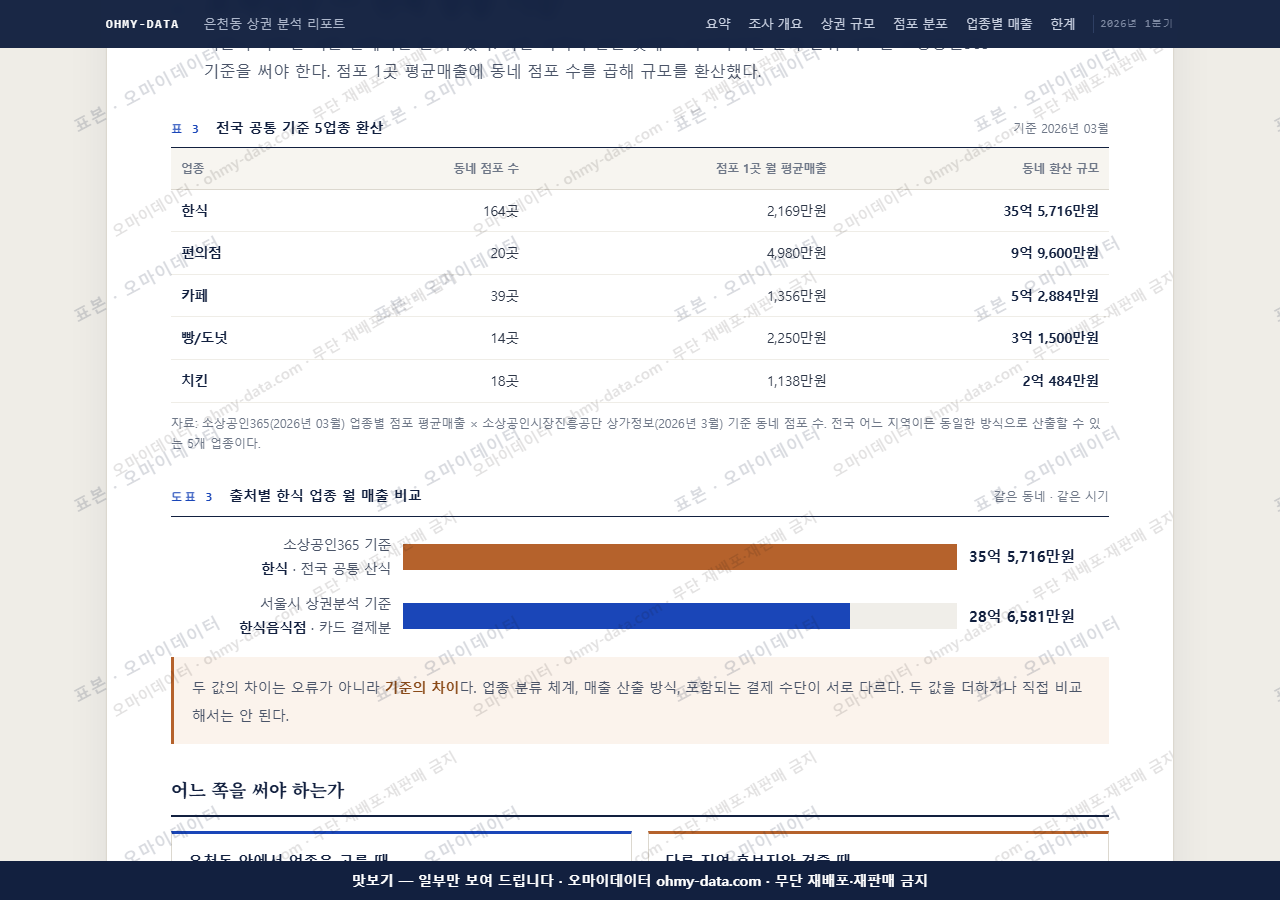This screenshot has width=1280, height=900.
Task: Click the 9억 9,600만원 table value
Action: pos(1055,253)
